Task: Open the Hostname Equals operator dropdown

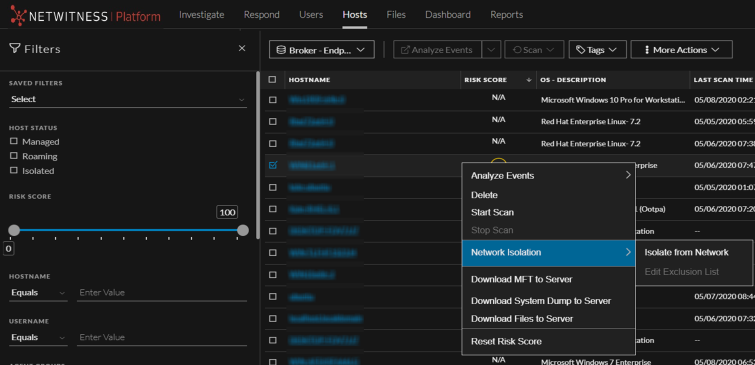Action: coord(38,293)
